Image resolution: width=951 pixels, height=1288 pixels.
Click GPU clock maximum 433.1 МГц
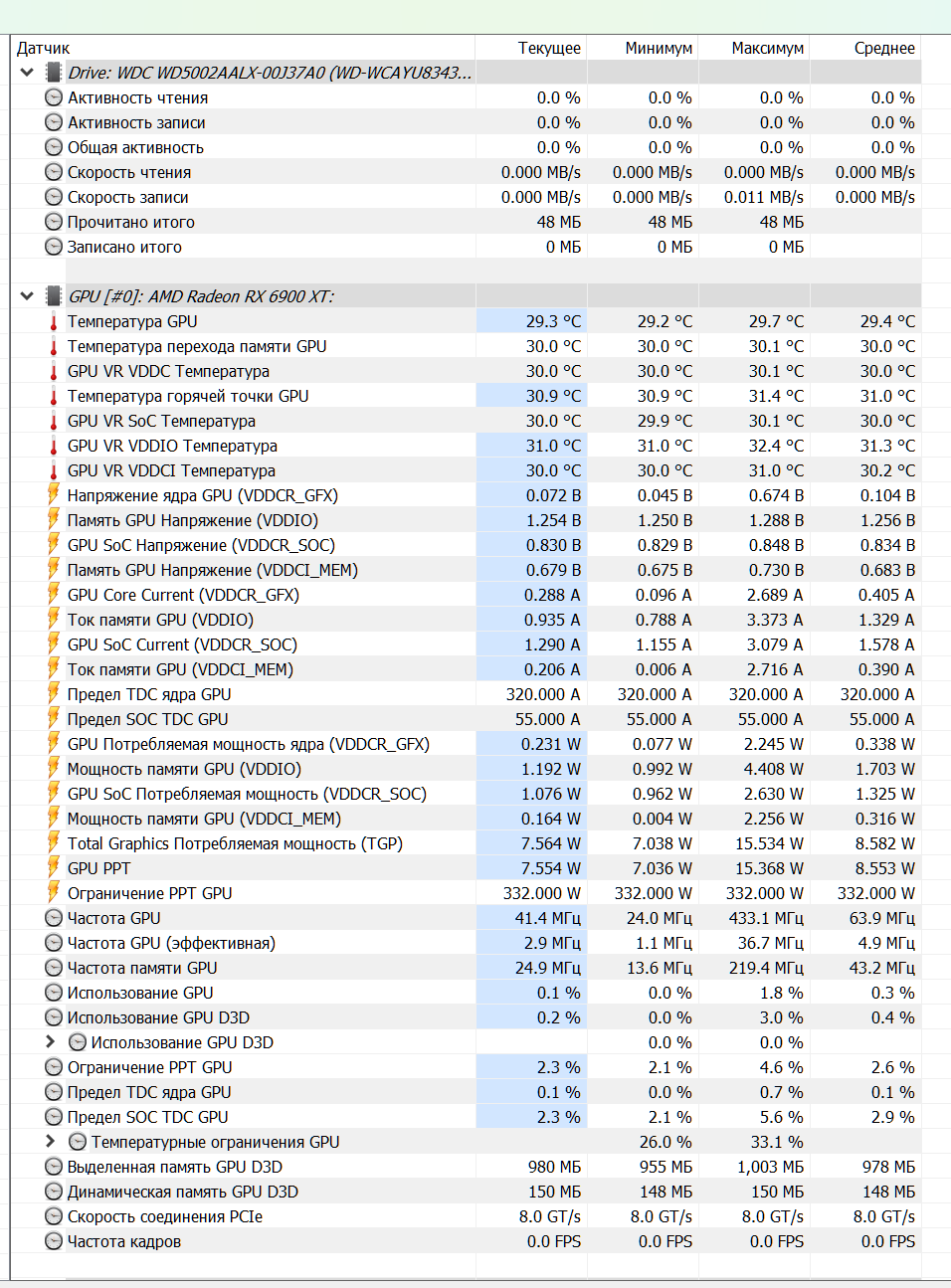coord(766,918)
